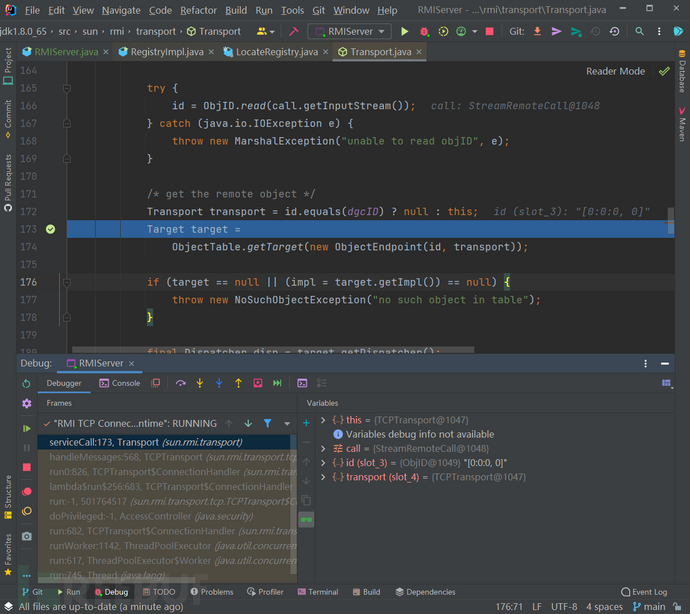Expand the 'id (slot_3)' variable
This screenshot has height=614, width=690.
(323, 463)
